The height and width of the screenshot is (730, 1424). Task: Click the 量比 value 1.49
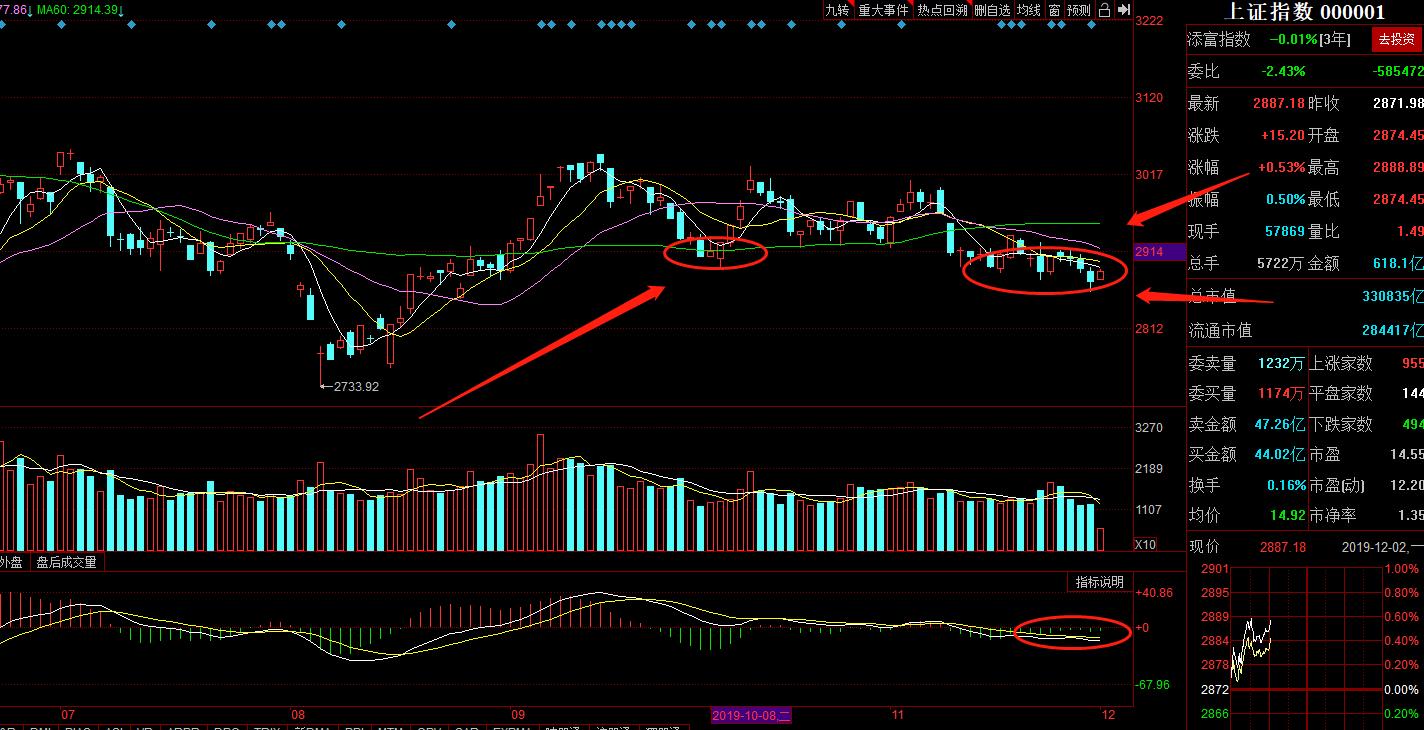click(x=1410, y=231)
